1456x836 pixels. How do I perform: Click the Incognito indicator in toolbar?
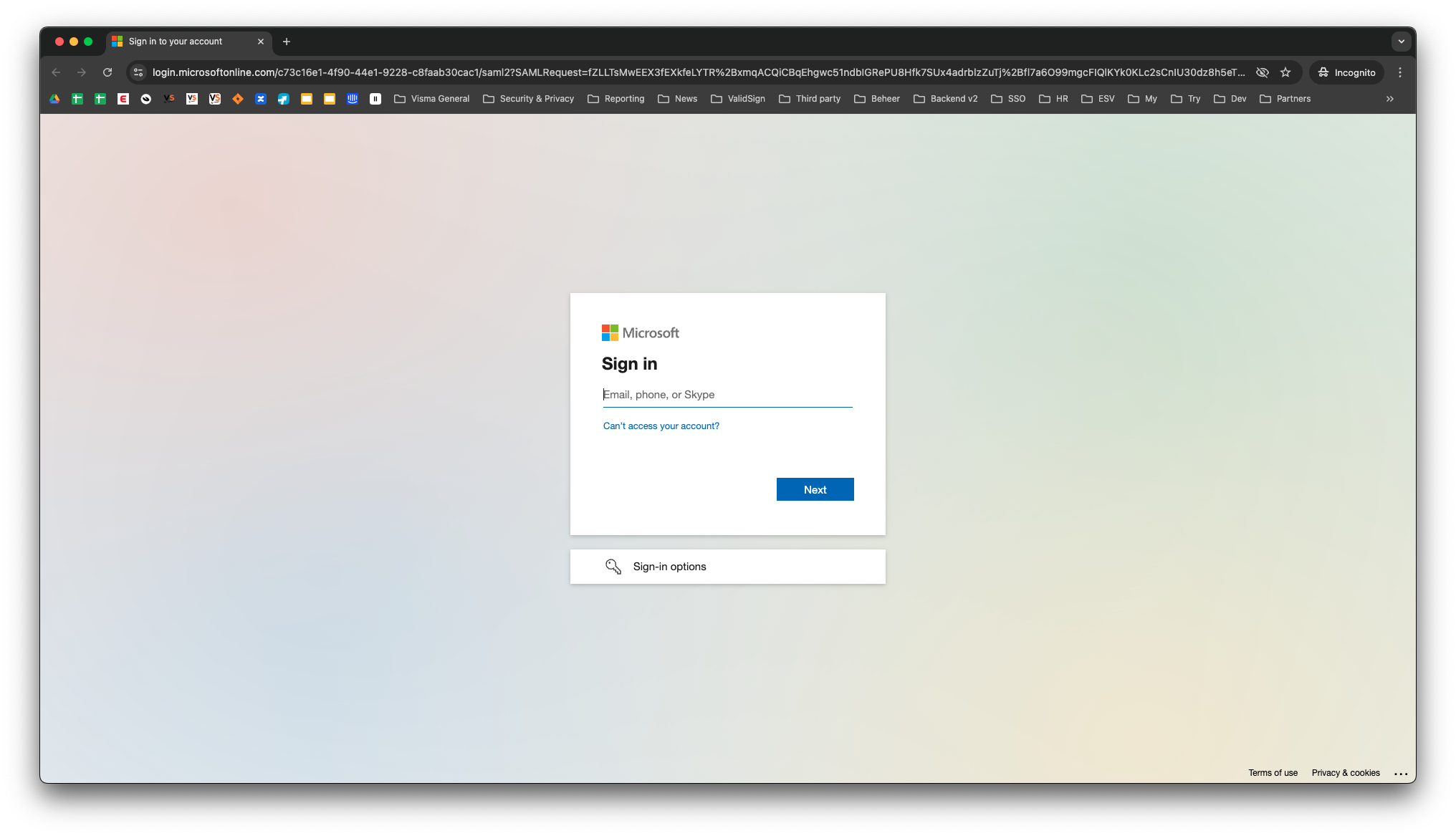[1347, 72]
